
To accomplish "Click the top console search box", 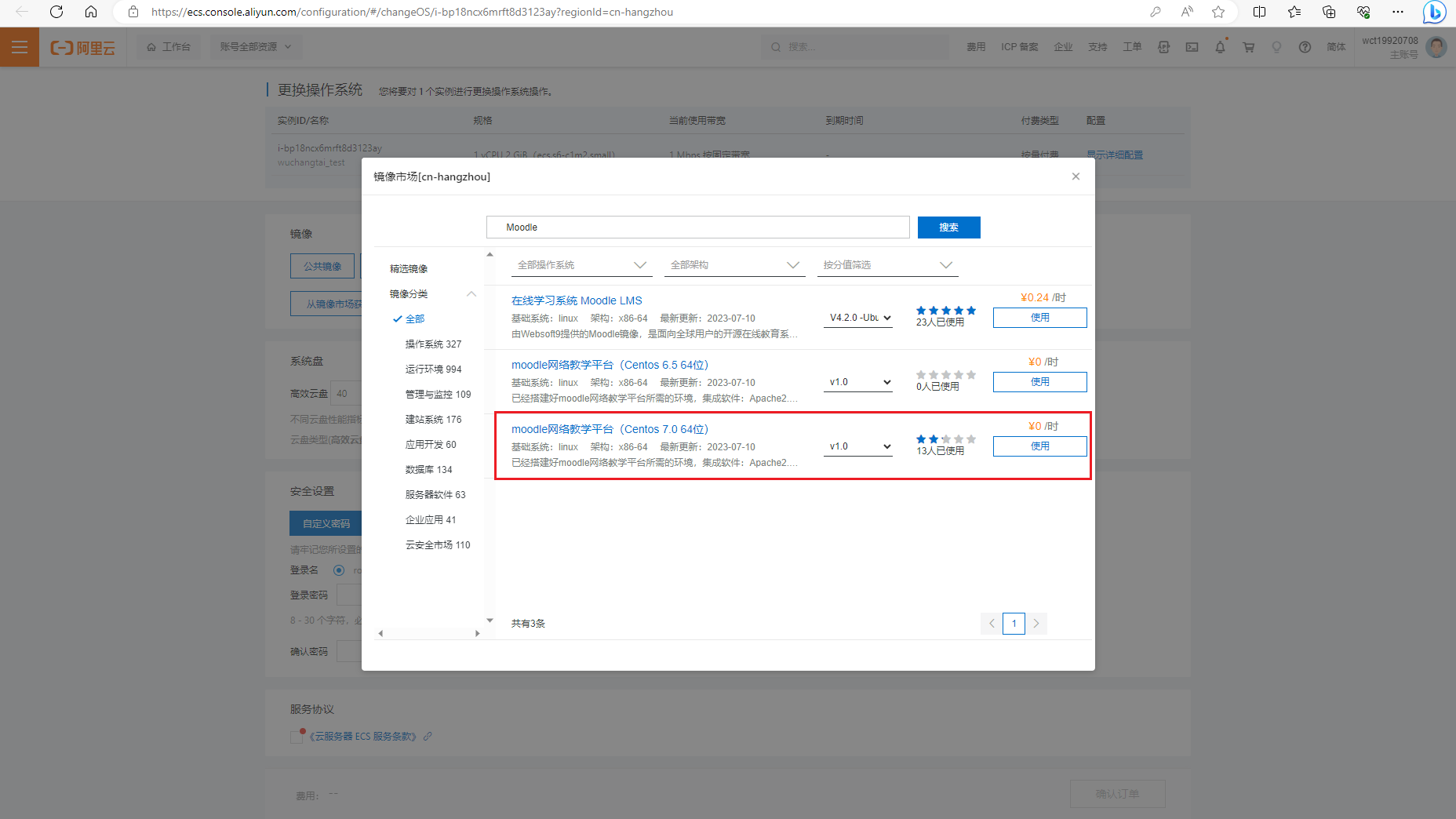I will click(x=855, y=47).
